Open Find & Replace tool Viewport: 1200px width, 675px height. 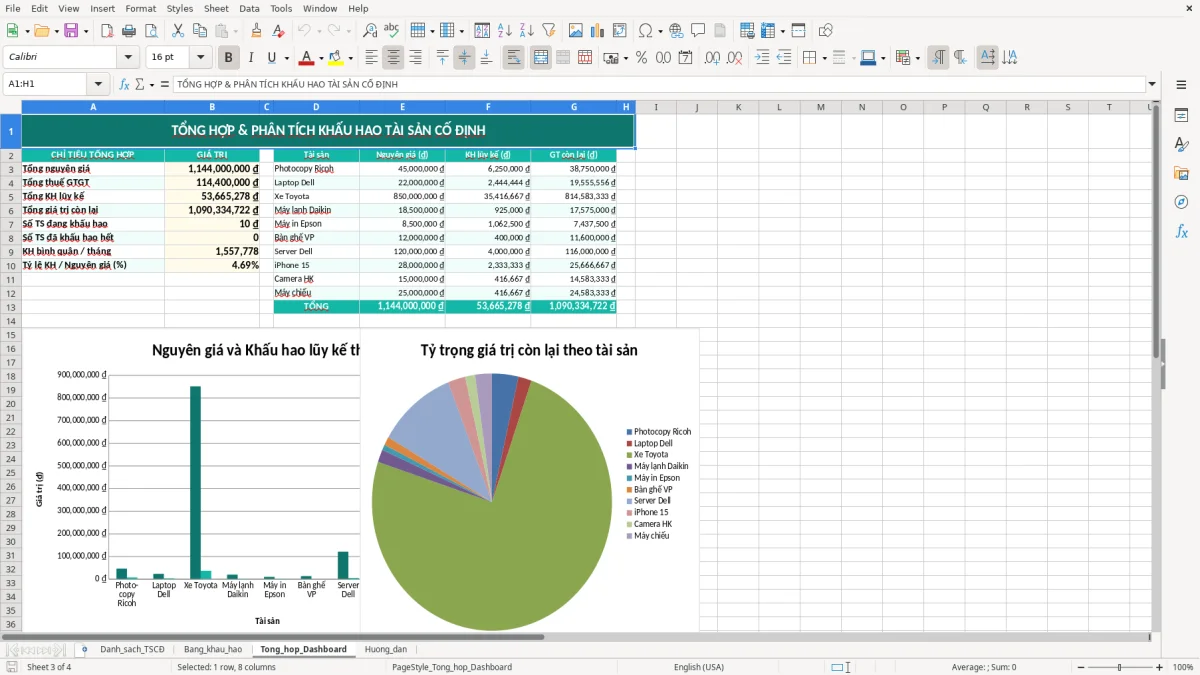[x=370, y=31]
